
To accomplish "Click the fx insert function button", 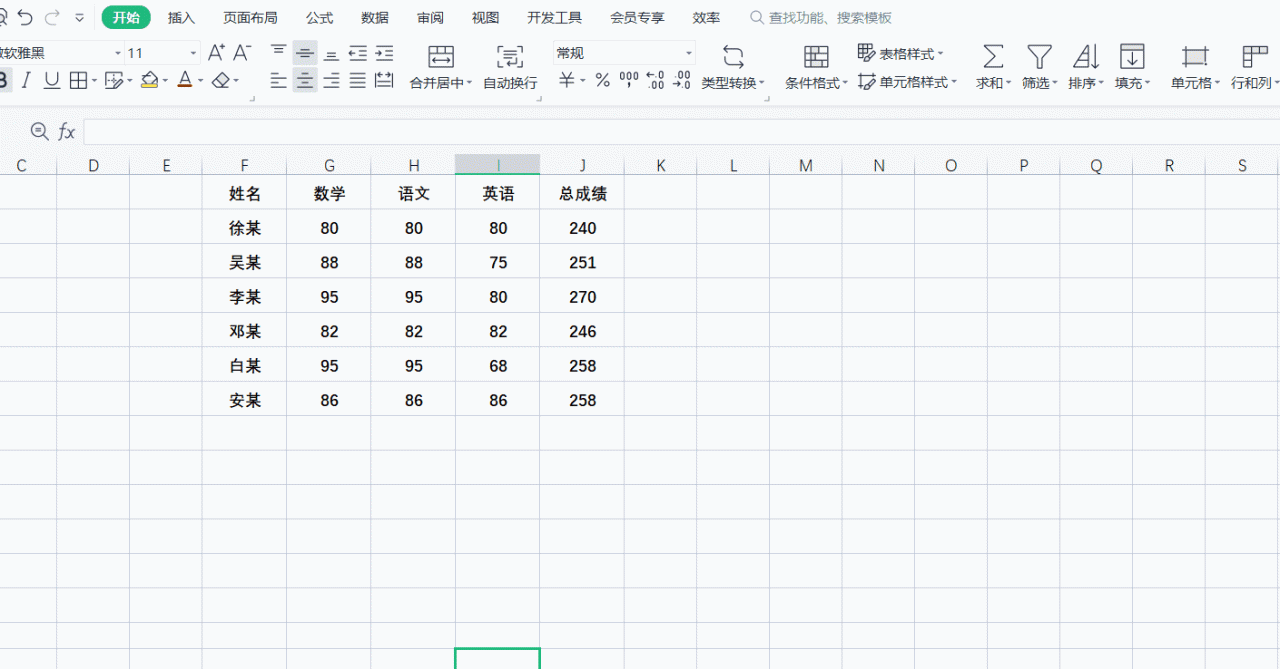I will [x=67, y=131].
